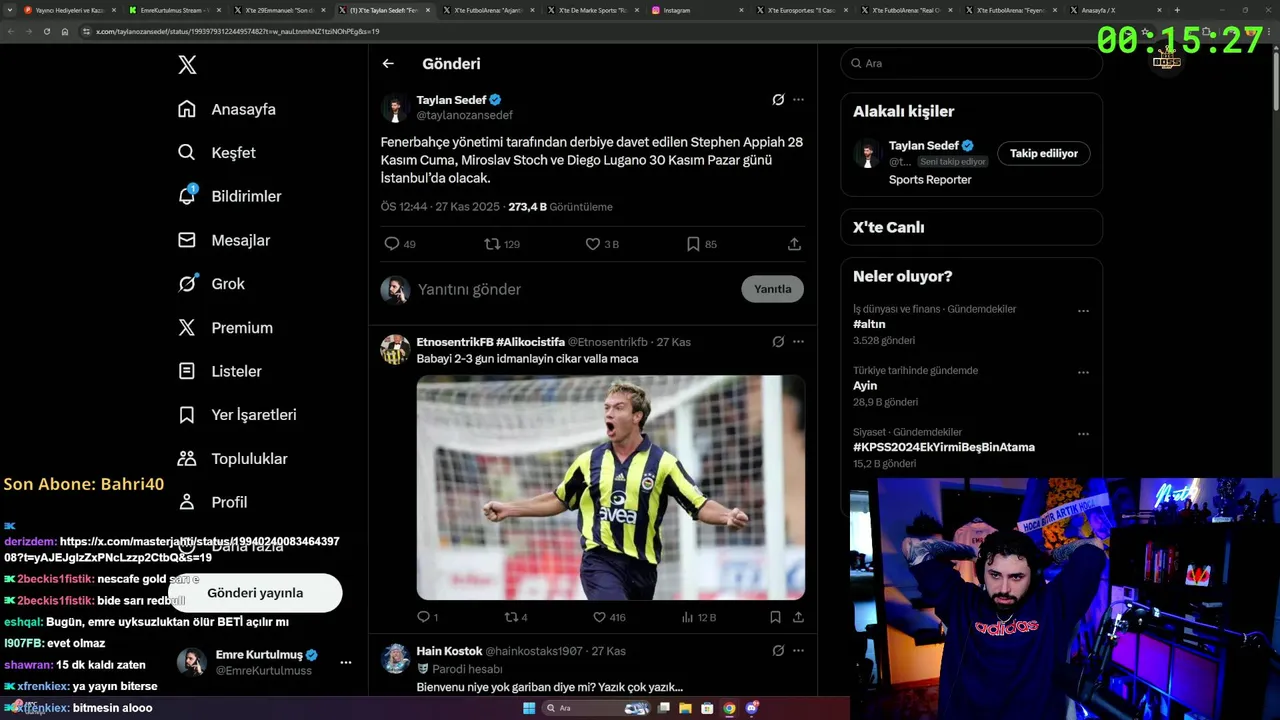The width and height of the screenshot is (1280, 720).
Task: Open Keşfet explore page
Action: [x=216, y=153]
